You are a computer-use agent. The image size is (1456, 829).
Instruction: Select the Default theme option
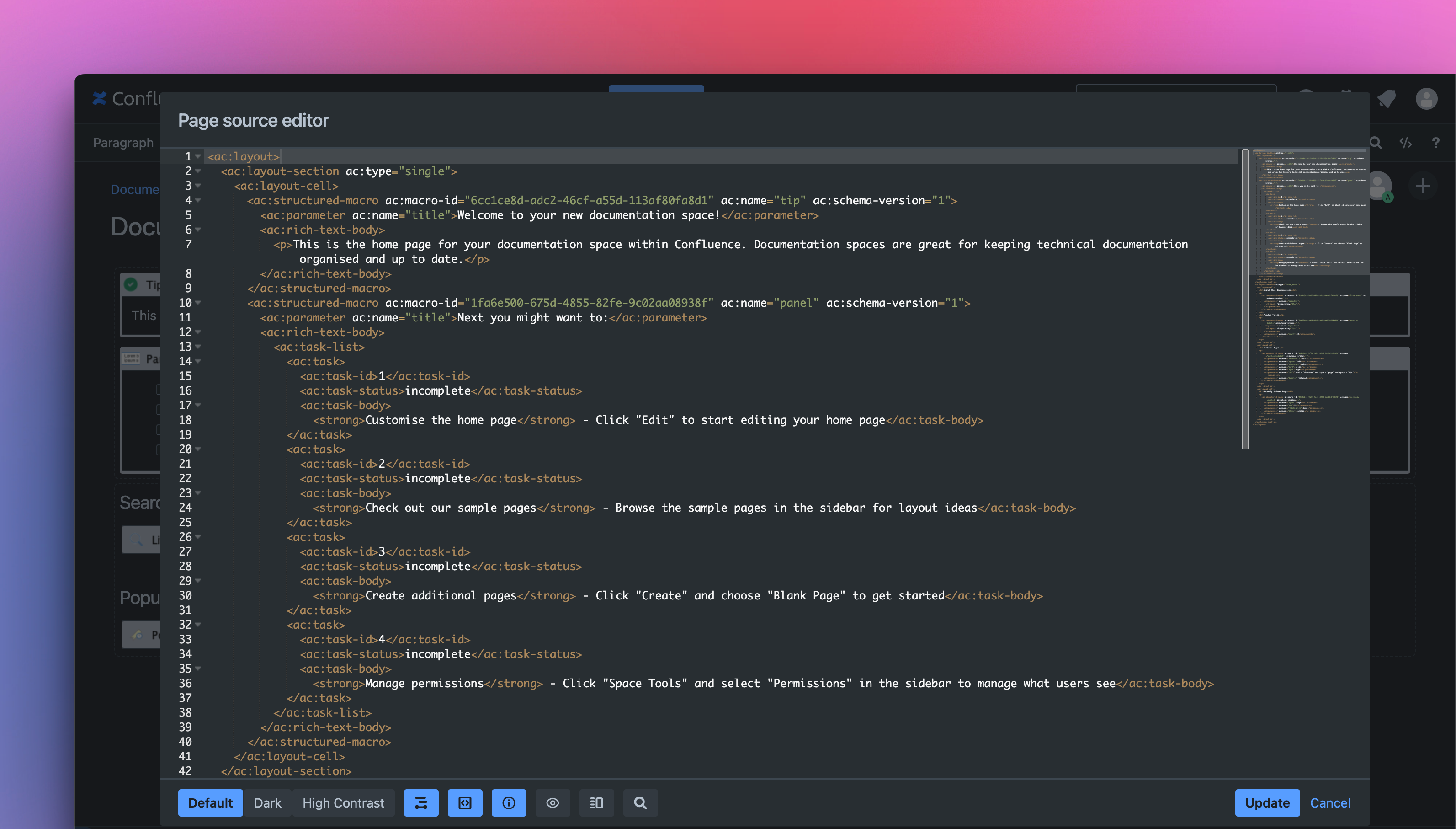pyautogui.click(x=210, y=803)
